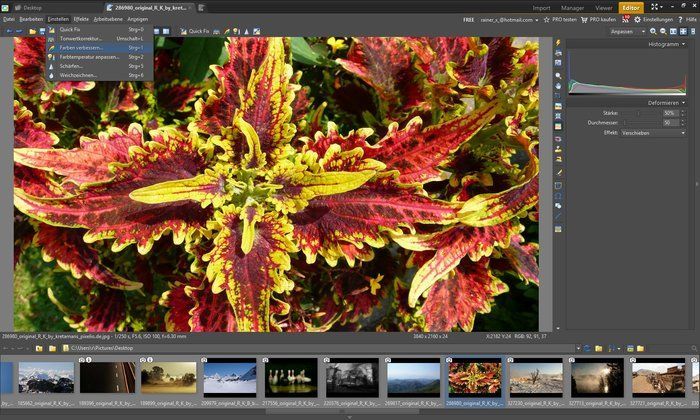Click the filmstrip path C:\Users Pictures Desktop
The width and height of the screenshot is (700, 420).
[x=102, y=348]
